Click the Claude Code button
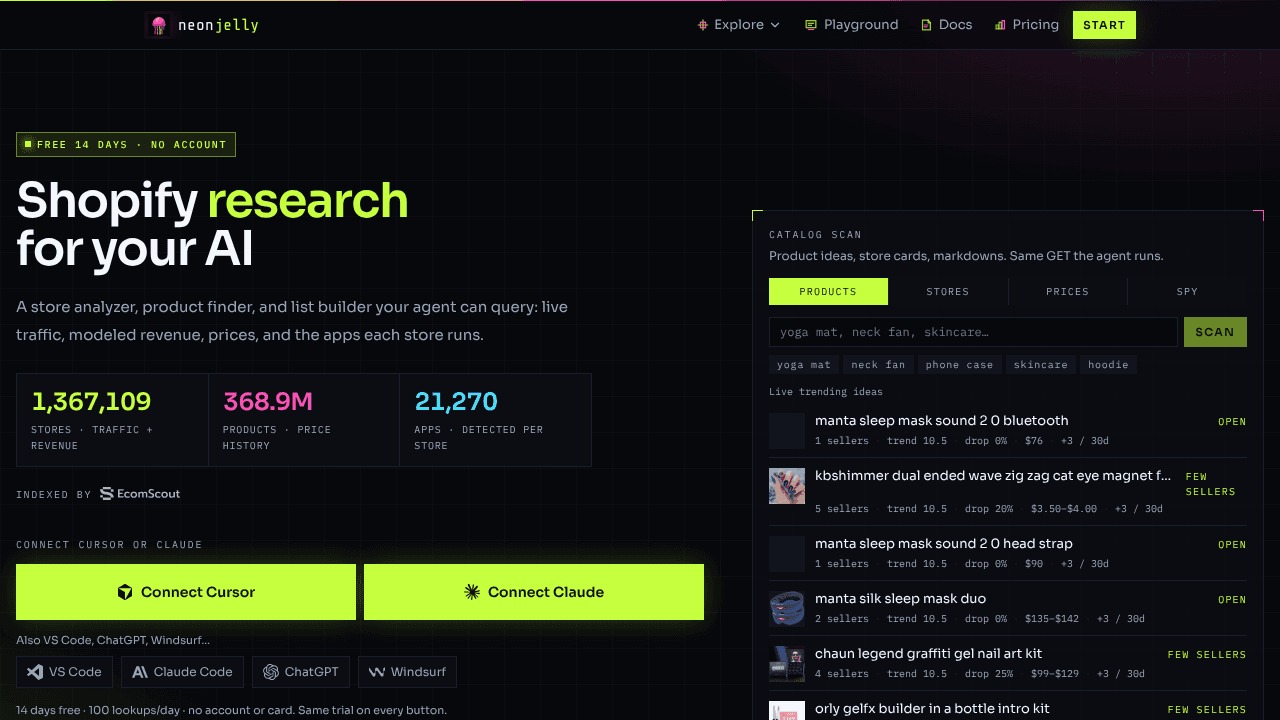The height and width of the screenshot is (720, 1280). pos(183,672)
